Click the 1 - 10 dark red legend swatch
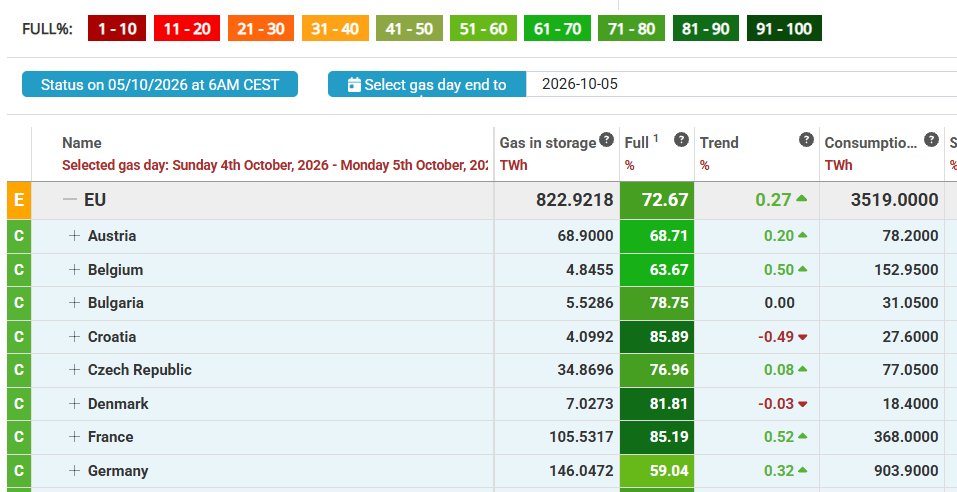 coord(117,29)
